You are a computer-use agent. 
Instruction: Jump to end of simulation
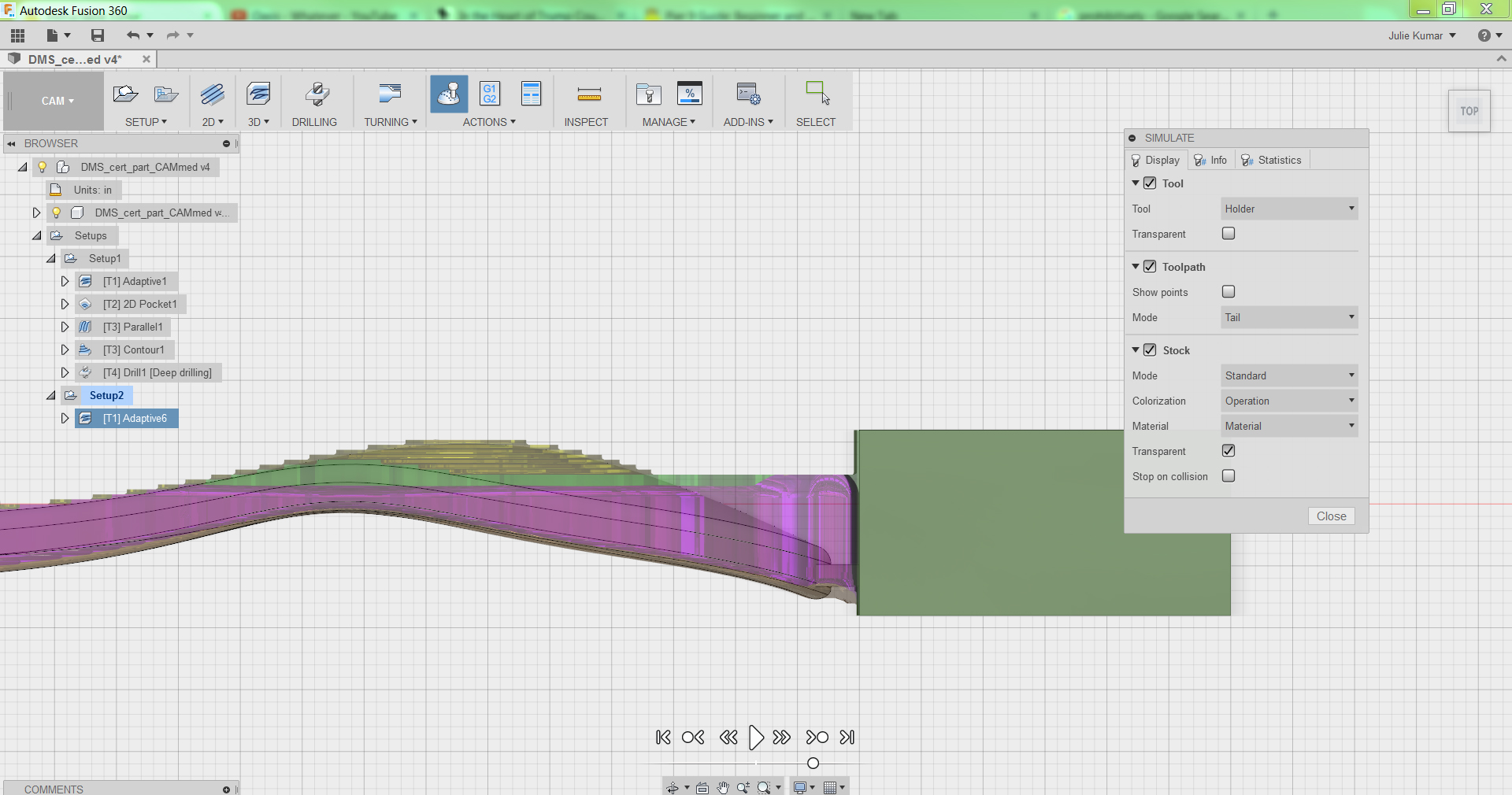coord(847,738)
